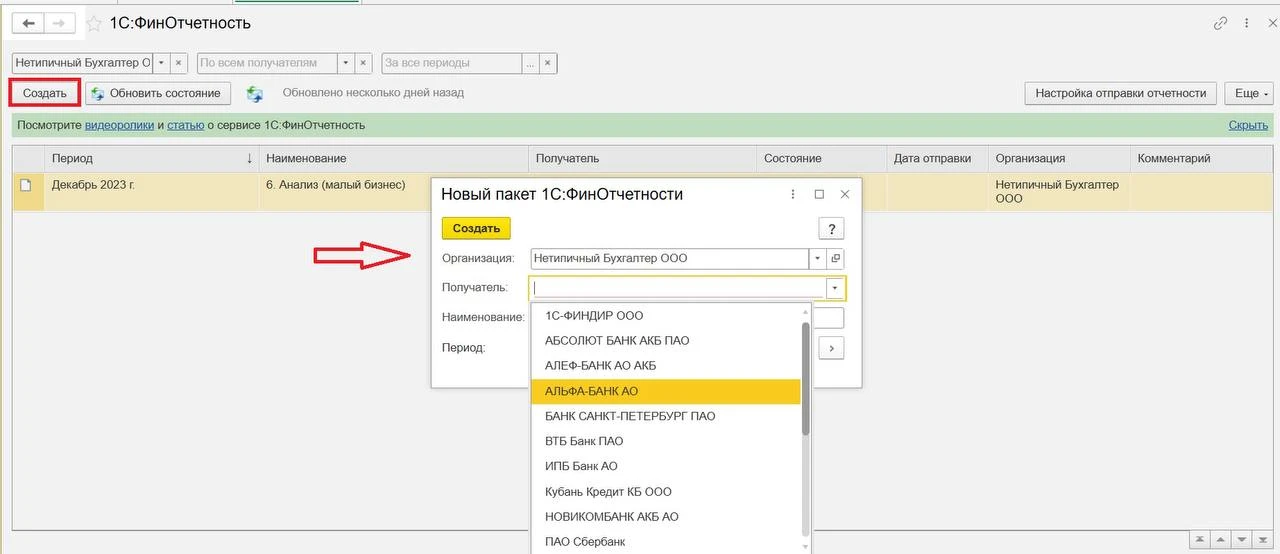Move down one table row
This screenshot has width=1280, height=554.
1240,539
